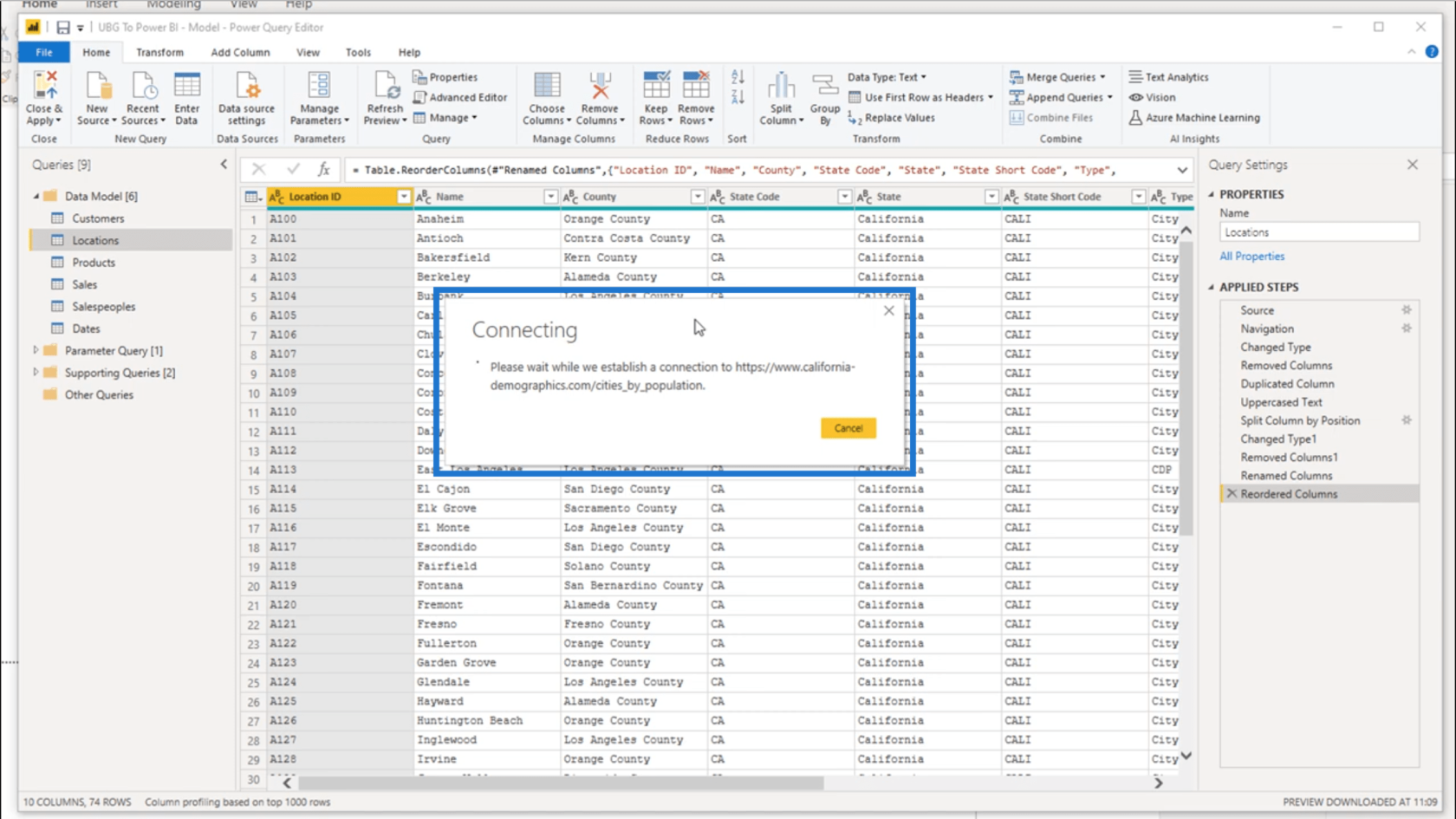Sort ascending using the A-Z icon

pyautogui.click(x=738, y=78)
